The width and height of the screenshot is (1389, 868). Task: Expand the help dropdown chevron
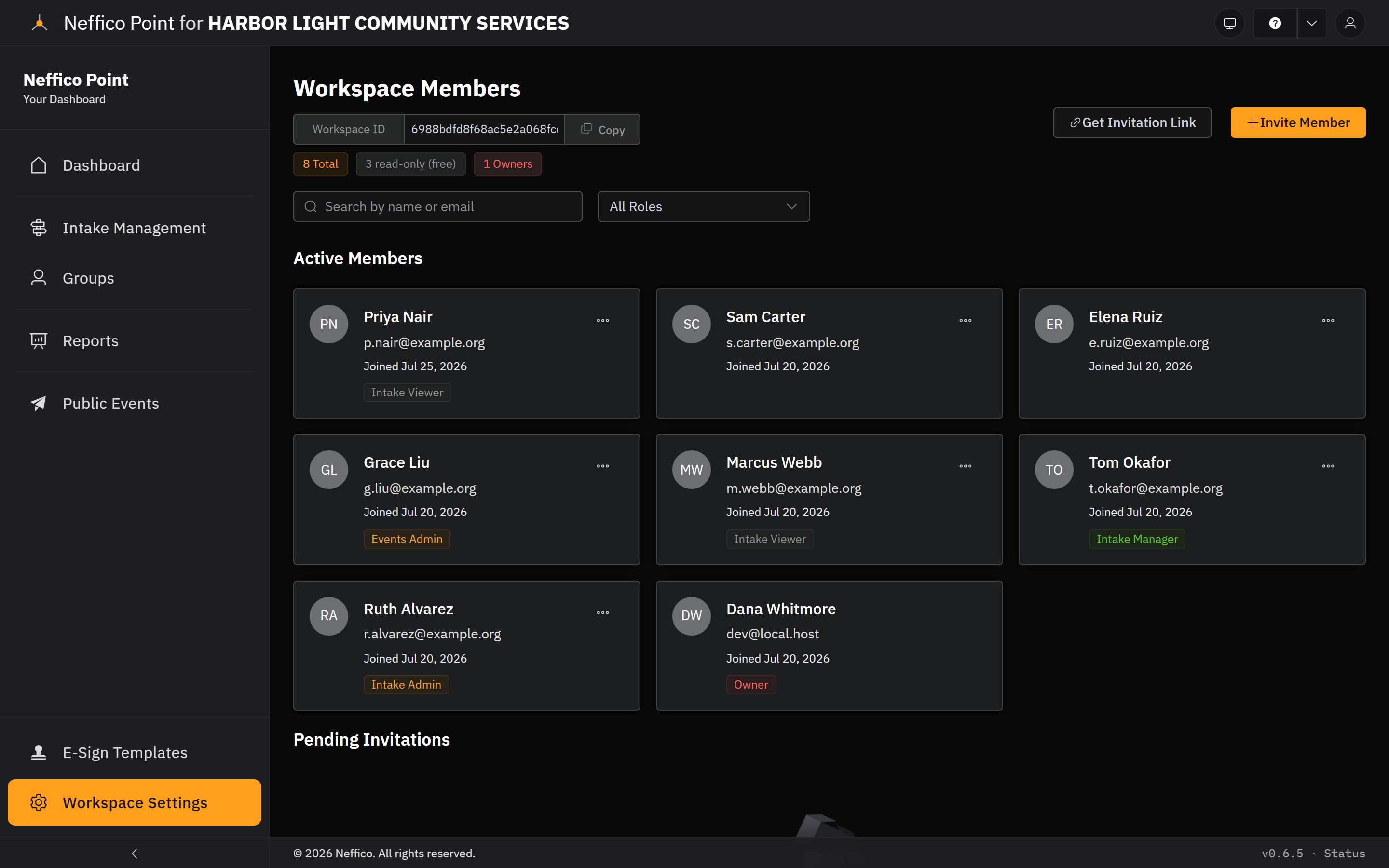pos(1311,24)
